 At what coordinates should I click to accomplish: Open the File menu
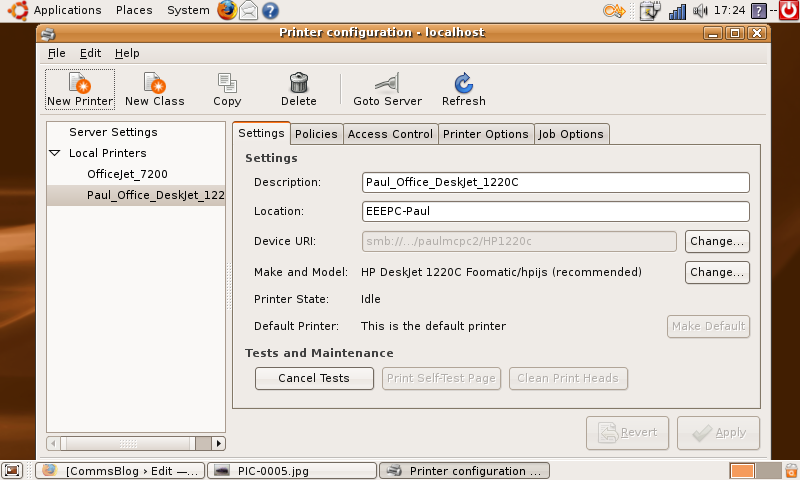point(57,53)
